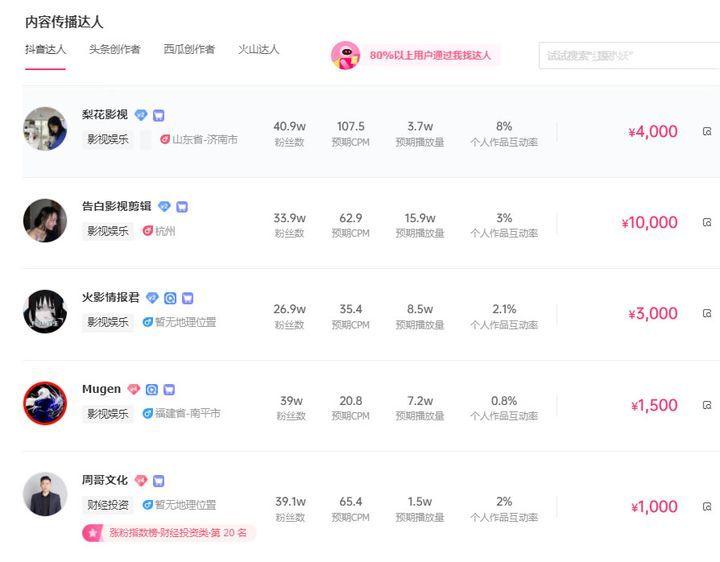The height and width of the screenshot is (562, 720).
Task: Click the 80%以上用户通过我找达人 banner
Action: (430, 55)
